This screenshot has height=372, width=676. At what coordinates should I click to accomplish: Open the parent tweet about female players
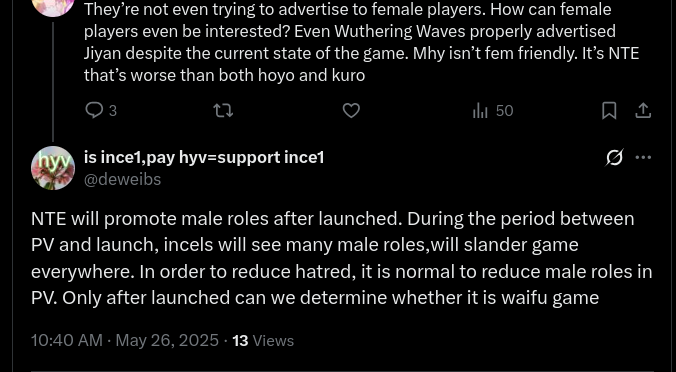tap(361, 42)
